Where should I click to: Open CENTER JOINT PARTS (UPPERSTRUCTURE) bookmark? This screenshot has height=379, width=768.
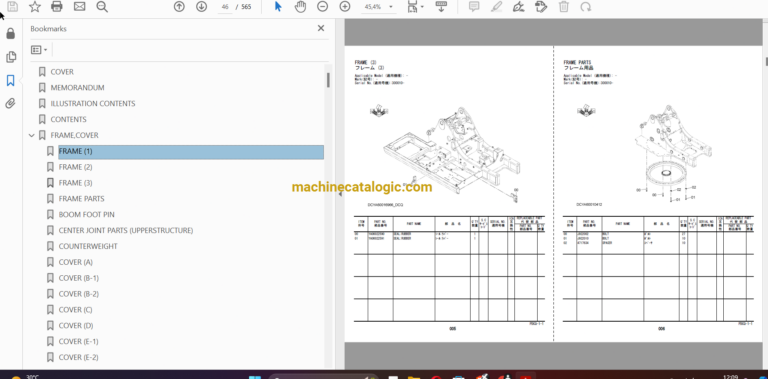click(125, 230)
